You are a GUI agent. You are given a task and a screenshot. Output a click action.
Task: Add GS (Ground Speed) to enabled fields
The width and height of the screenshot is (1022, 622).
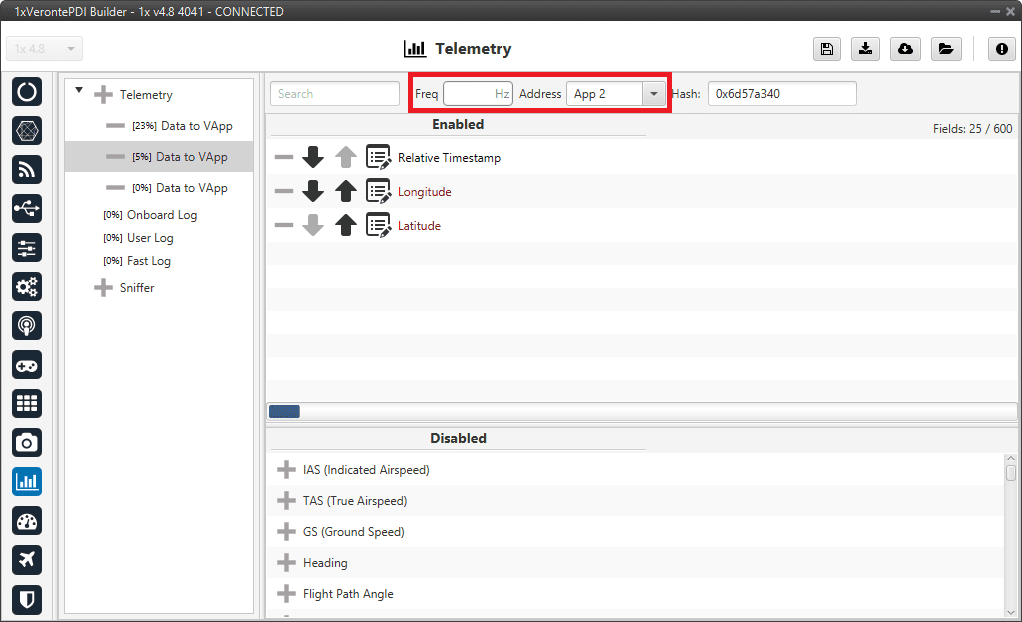click(286, 531)
